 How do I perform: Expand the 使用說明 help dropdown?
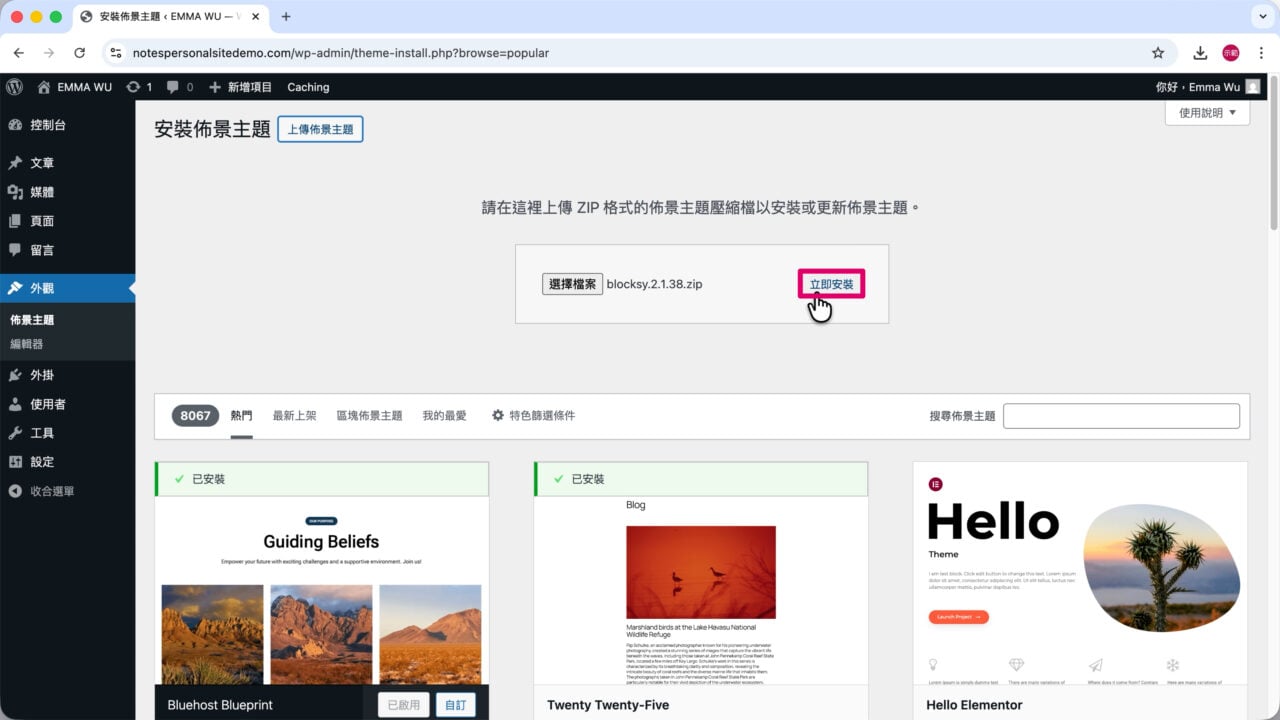pyautogui.click(x=1207, y=113)
